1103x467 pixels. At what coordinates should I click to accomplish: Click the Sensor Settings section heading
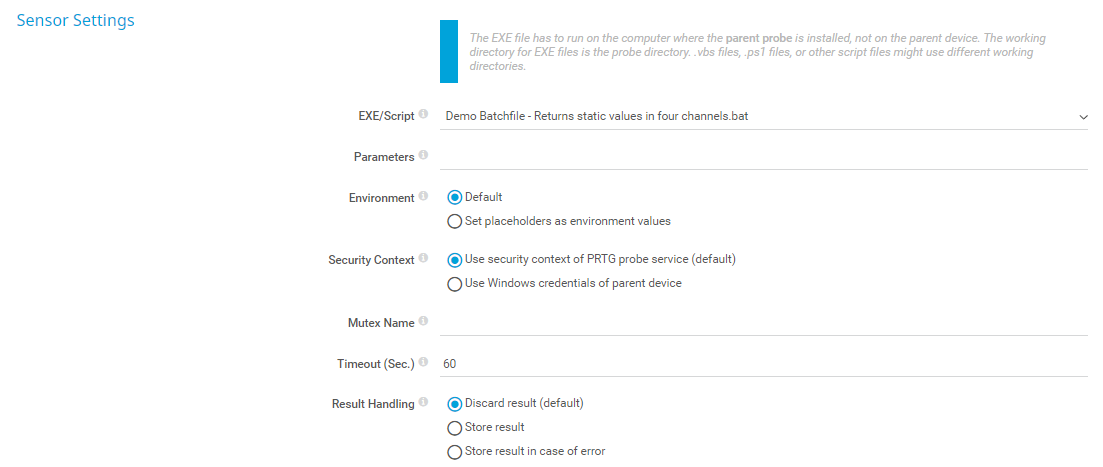tap(76, 20)
